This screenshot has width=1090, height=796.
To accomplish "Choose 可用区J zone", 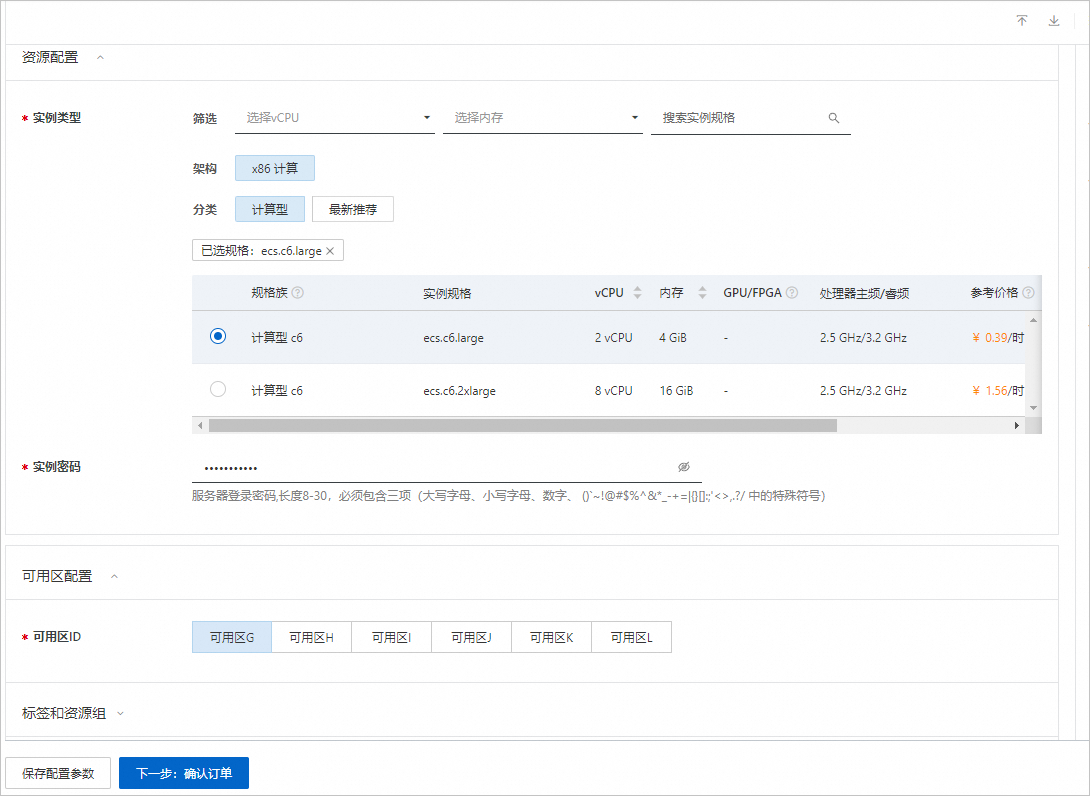I will click(x=471, y=637).
